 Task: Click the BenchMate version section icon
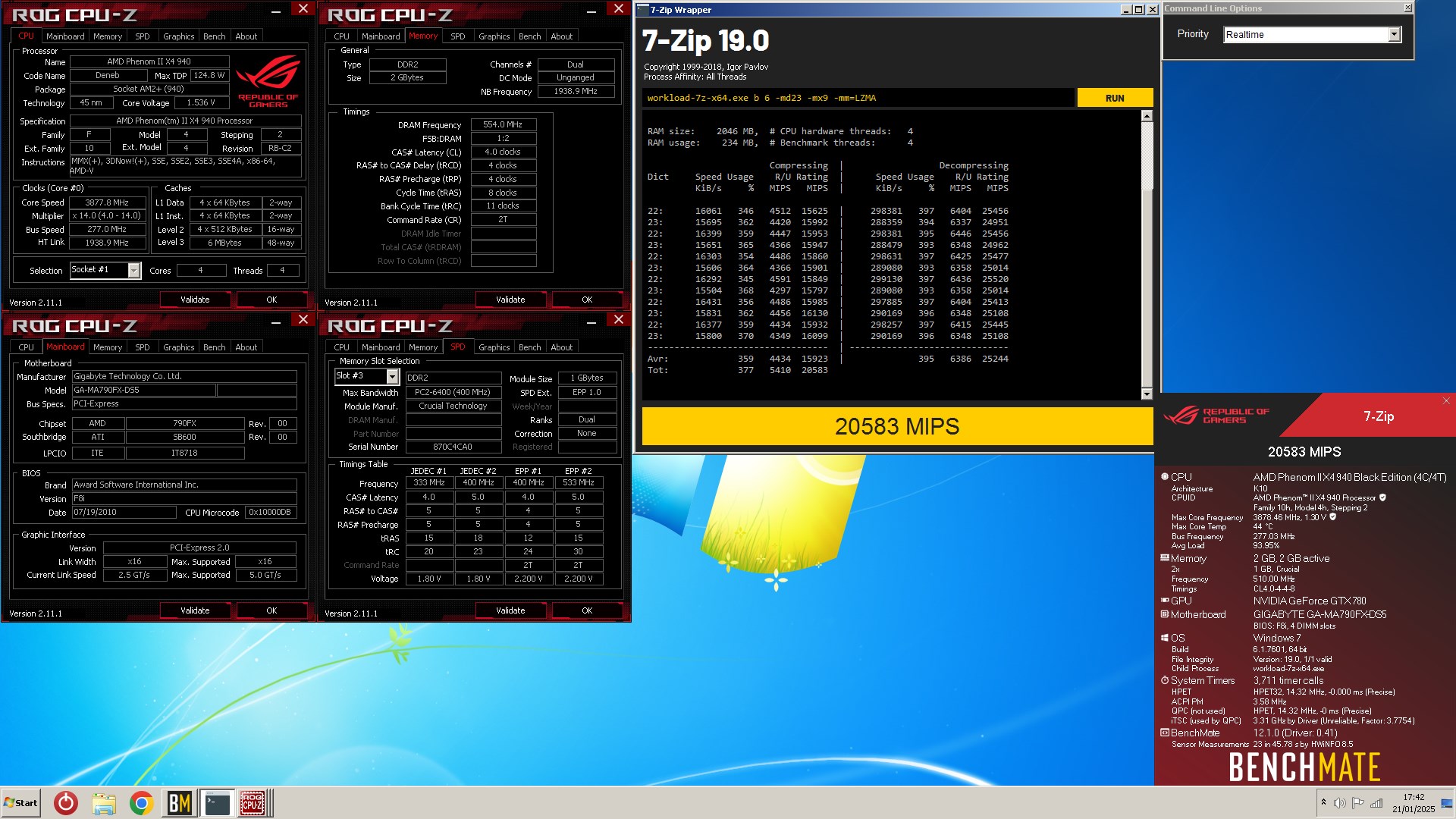(1165, 733)
